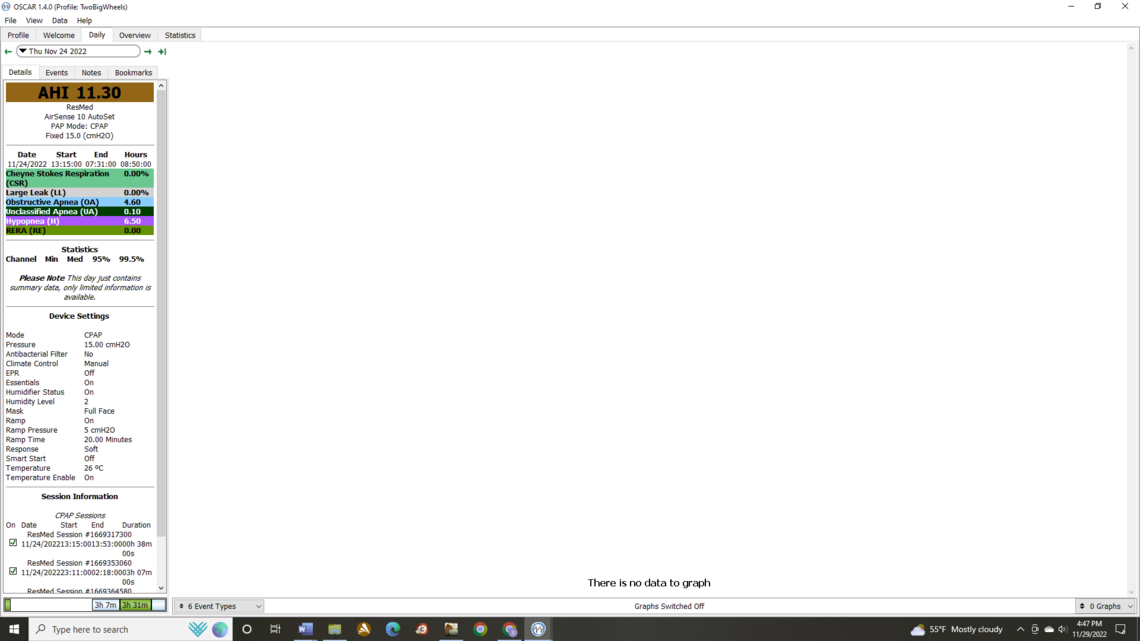Open the OSCAR app icon on taskbar
This screenshot has width=1140, height=641.
point(538,629)
